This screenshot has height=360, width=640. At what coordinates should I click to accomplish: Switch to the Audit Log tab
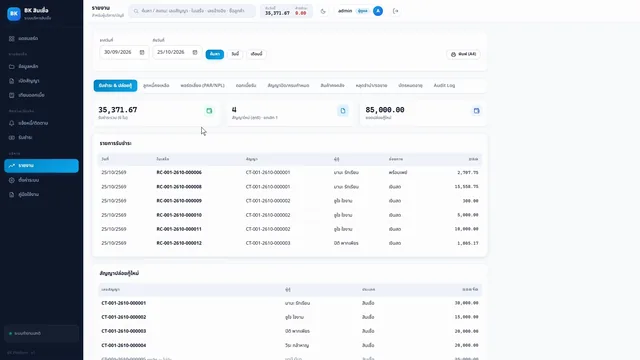(x=444, y=85)
